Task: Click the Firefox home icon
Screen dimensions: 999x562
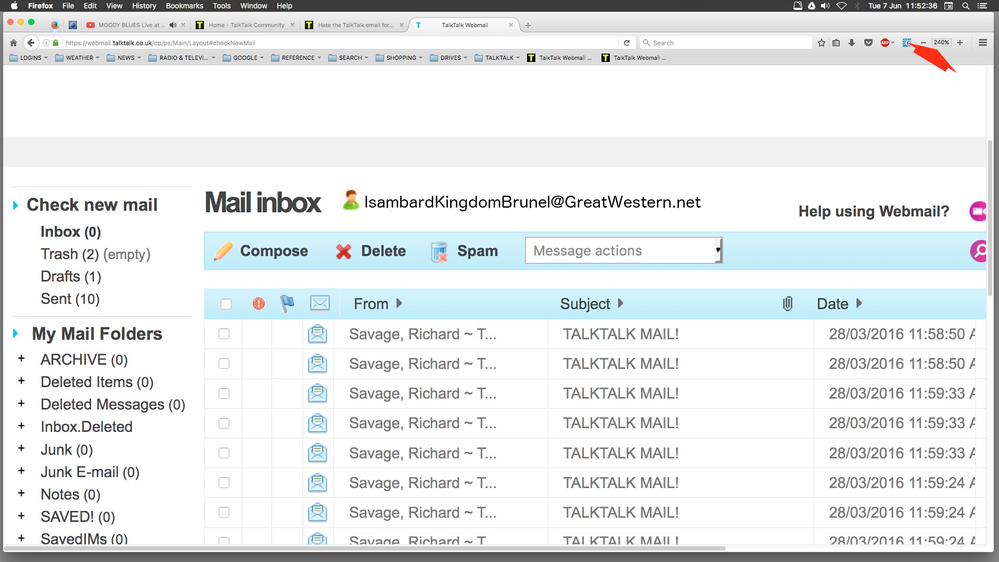Action: 13,43
